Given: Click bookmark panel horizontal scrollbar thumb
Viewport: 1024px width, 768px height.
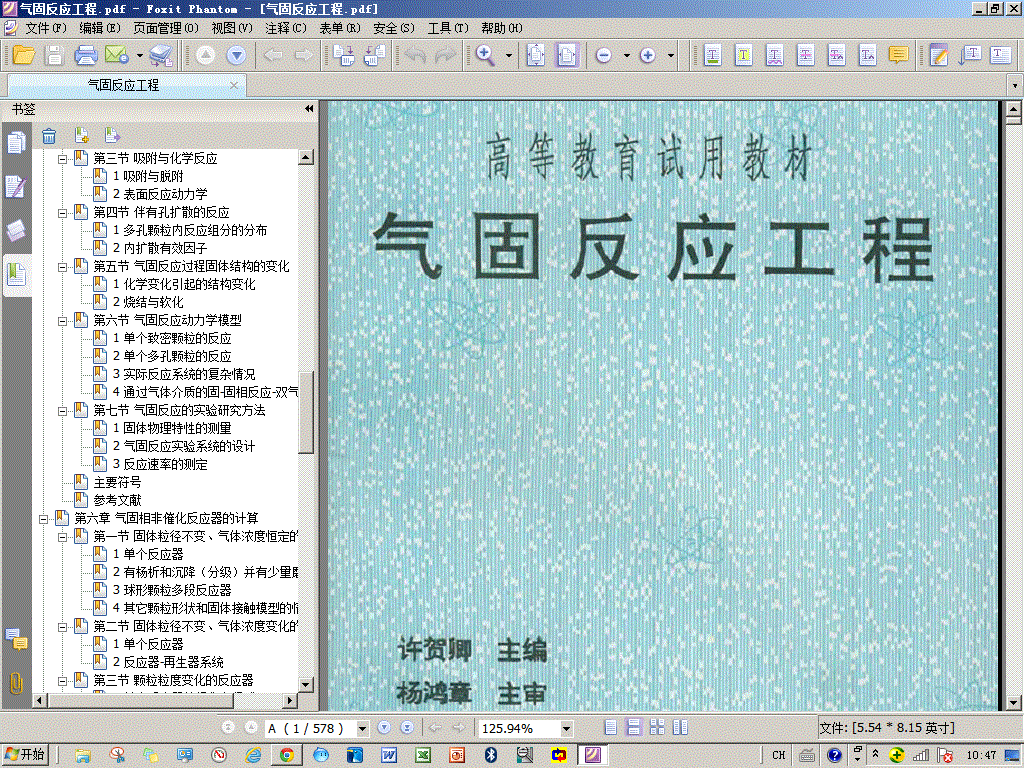Looking at the screenshot, I should coord(140,700).
